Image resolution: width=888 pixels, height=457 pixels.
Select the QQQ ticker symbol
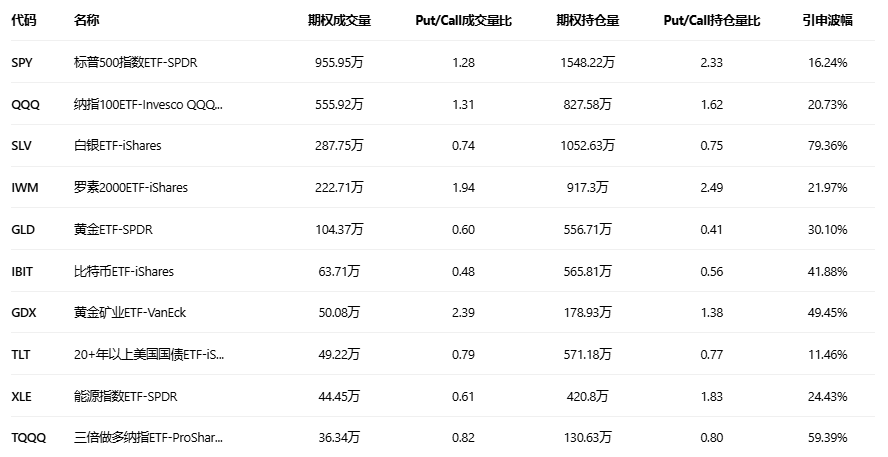tap(25, 104)
